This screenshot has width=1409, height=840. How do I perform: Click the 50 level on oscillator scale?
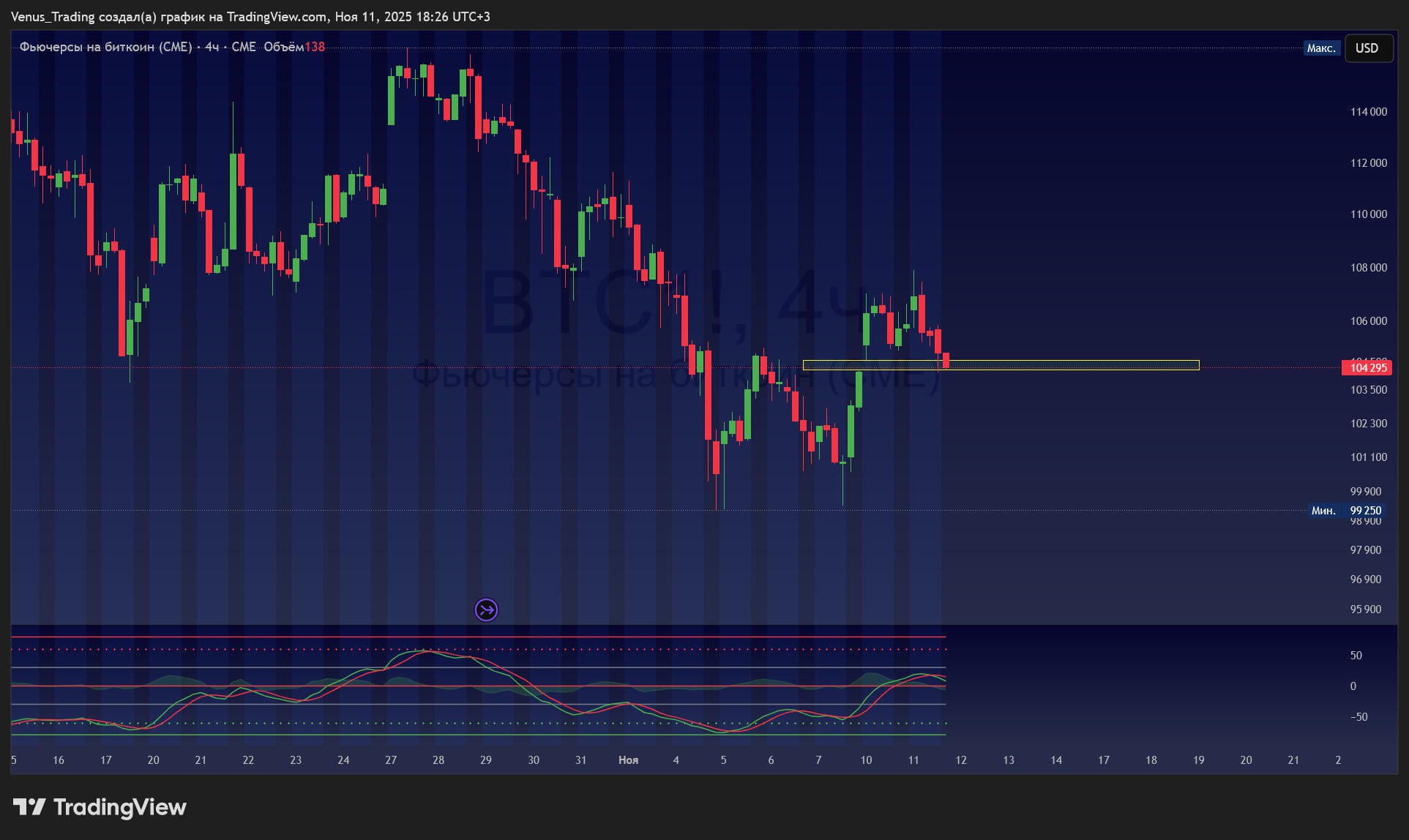(x=1356, y=656)
